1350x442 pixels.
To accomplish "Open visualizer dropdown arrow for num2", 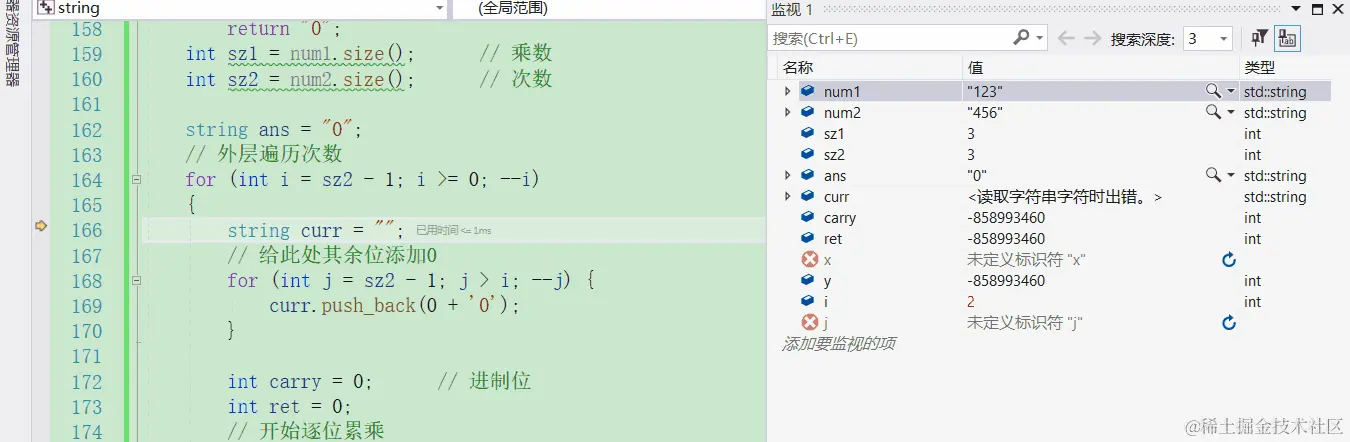I will 1231,112.
